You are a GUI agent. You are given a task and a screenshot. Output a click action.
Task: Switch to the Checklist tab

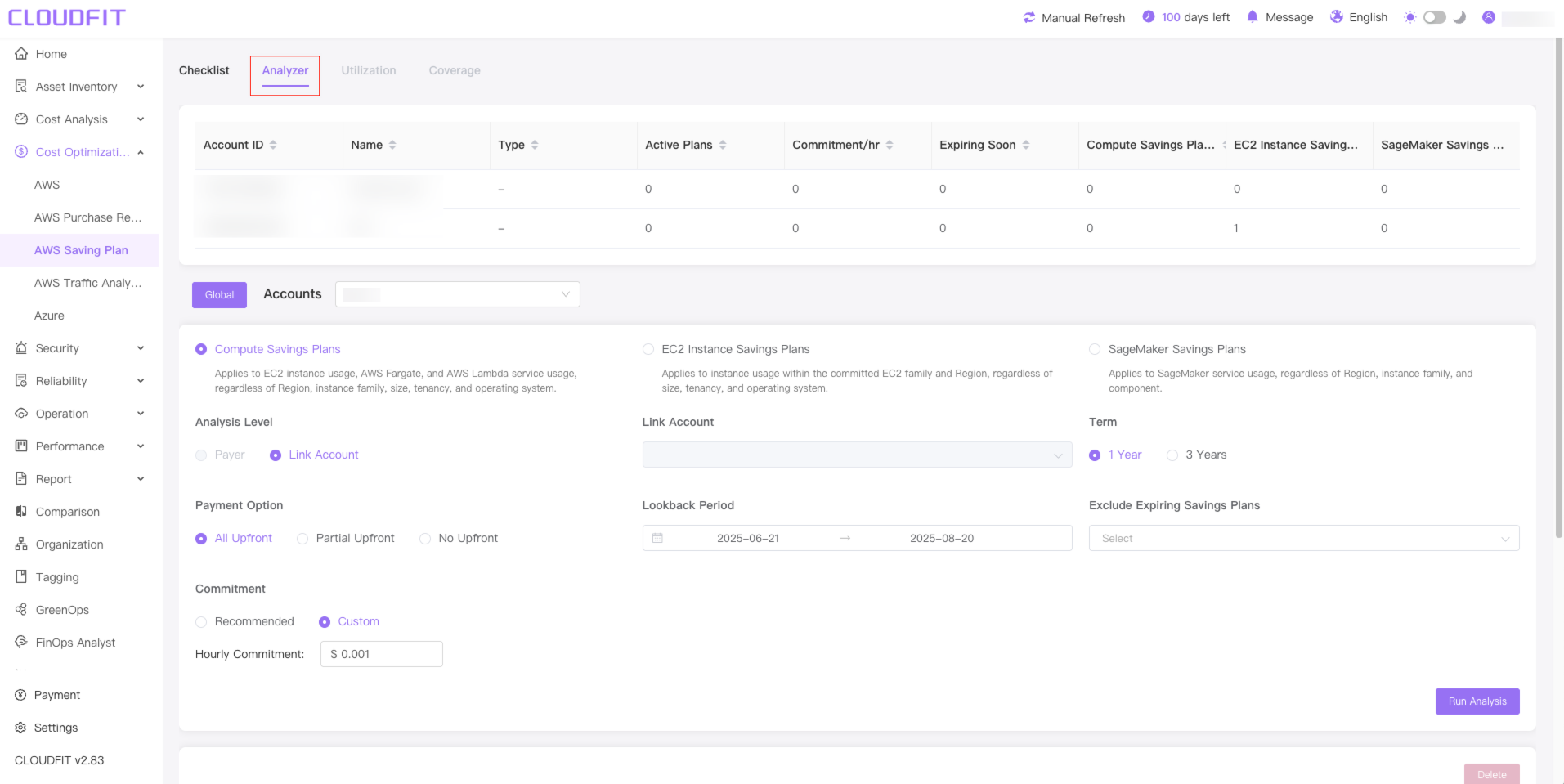click(x=204, y=70)
